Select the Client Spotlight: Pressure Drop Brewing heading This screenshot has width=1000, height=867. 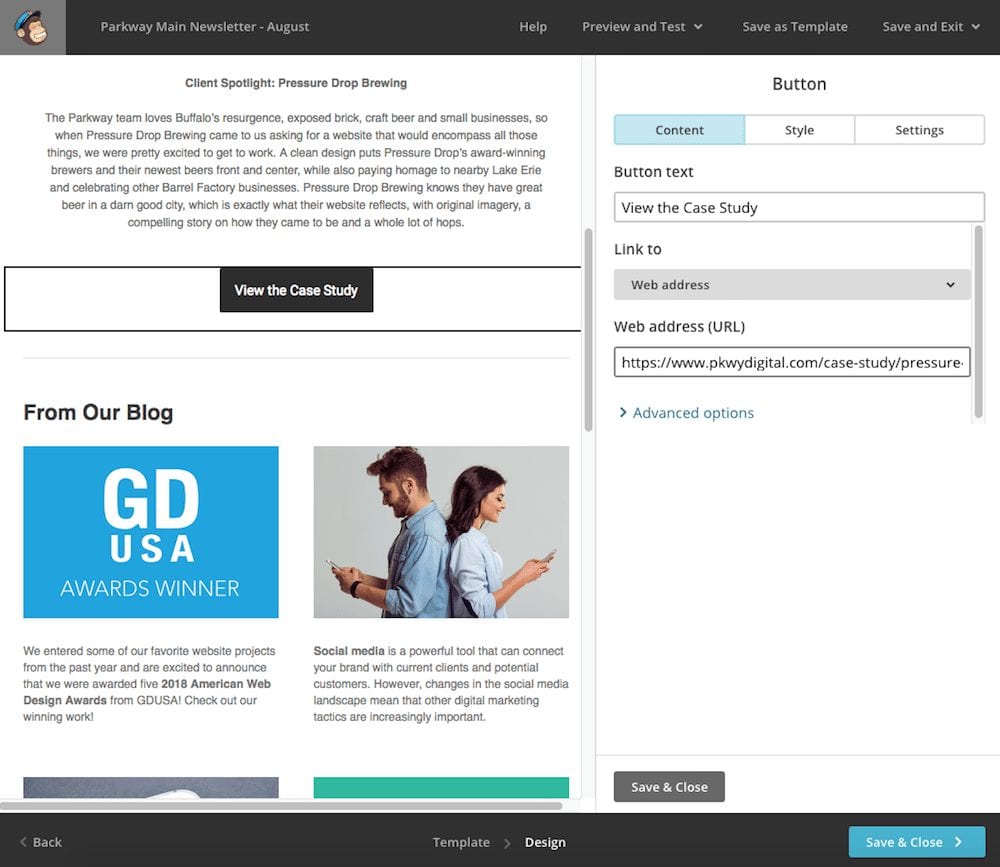click(296, 83)
